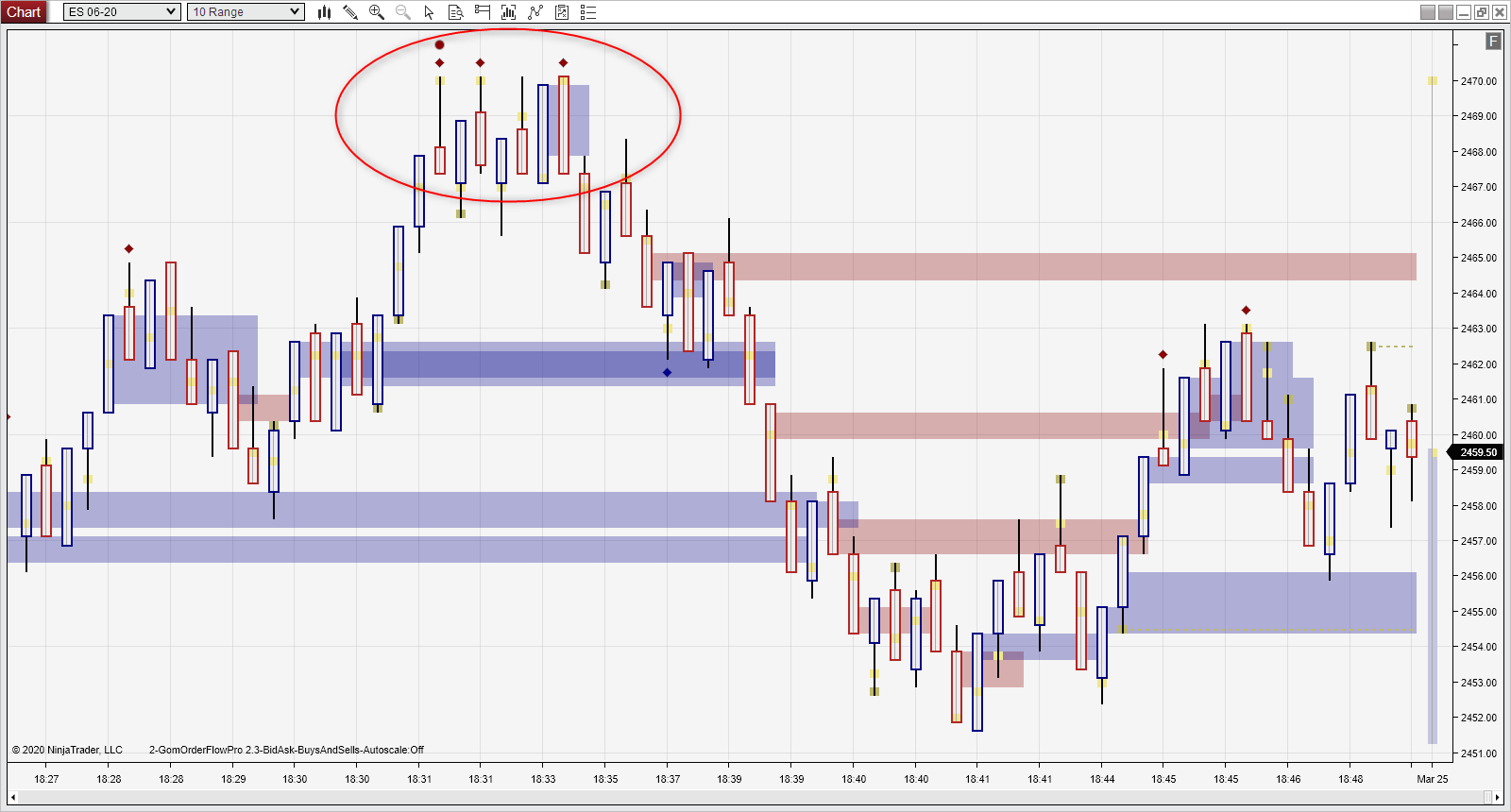Open the Data Box icon
The width and height of the screenshot is (1511, 812).
click(455, 12)
